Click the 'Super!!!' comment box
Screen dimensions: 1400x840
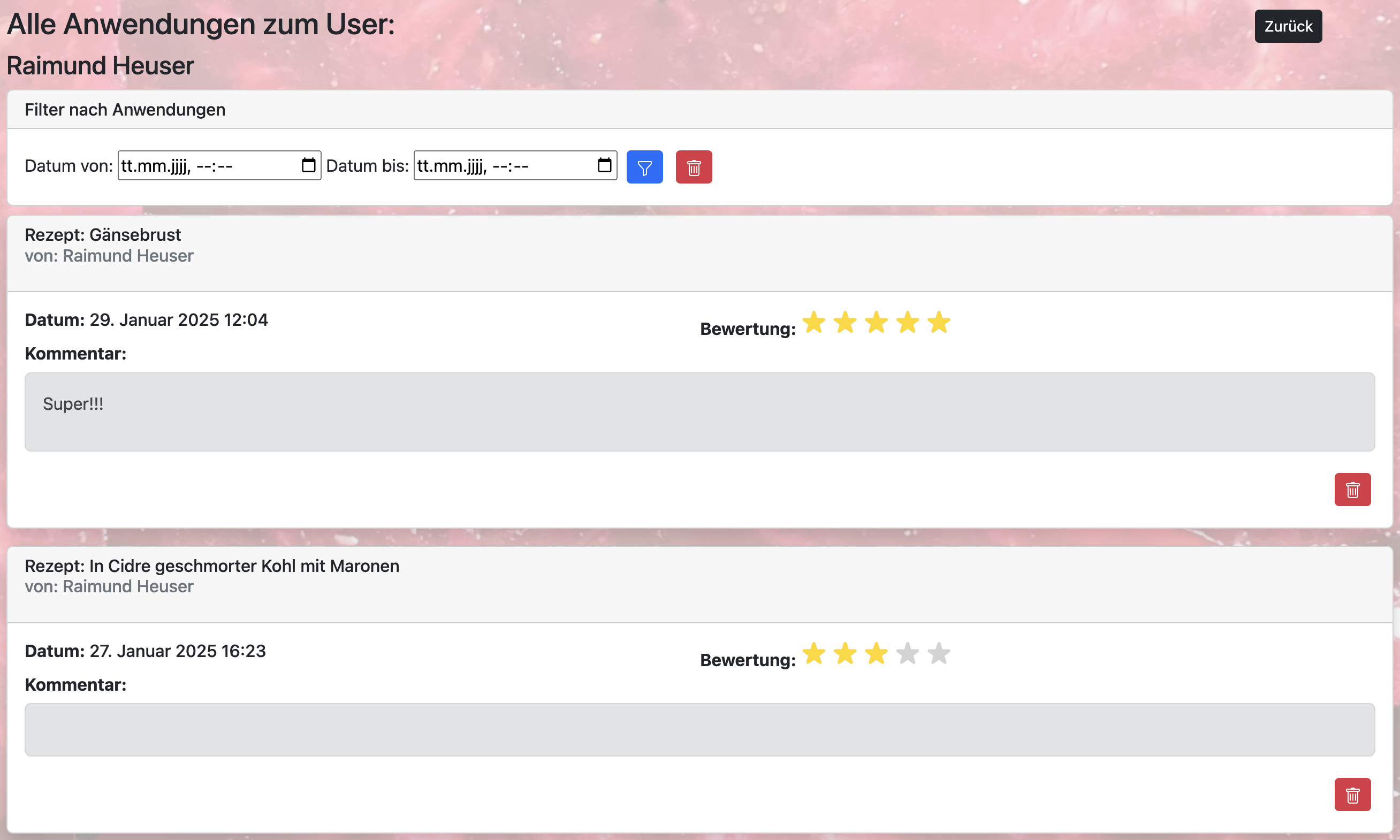click(699, 411)
